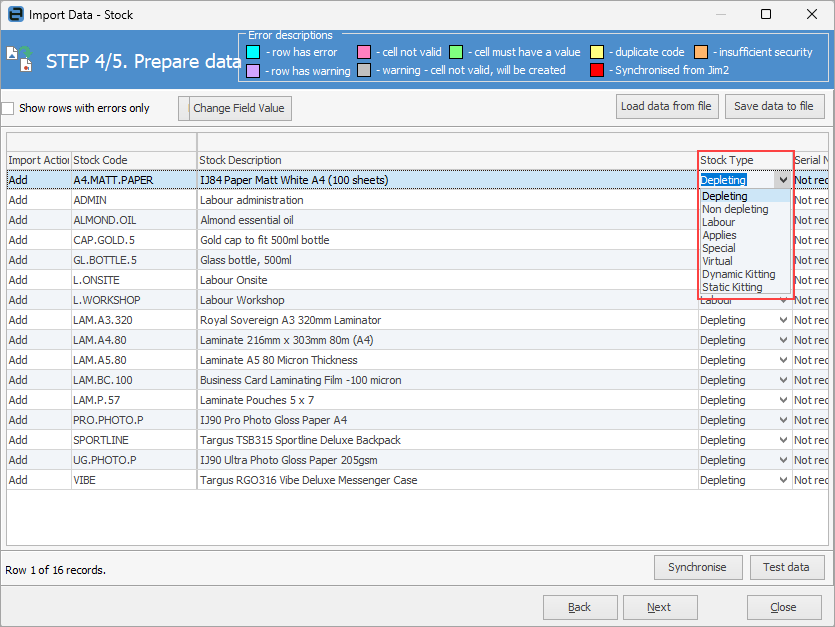Click the Test data button
Image resolution: width=835 pixels, height=627 pixels.
click(x=787, y=567)
